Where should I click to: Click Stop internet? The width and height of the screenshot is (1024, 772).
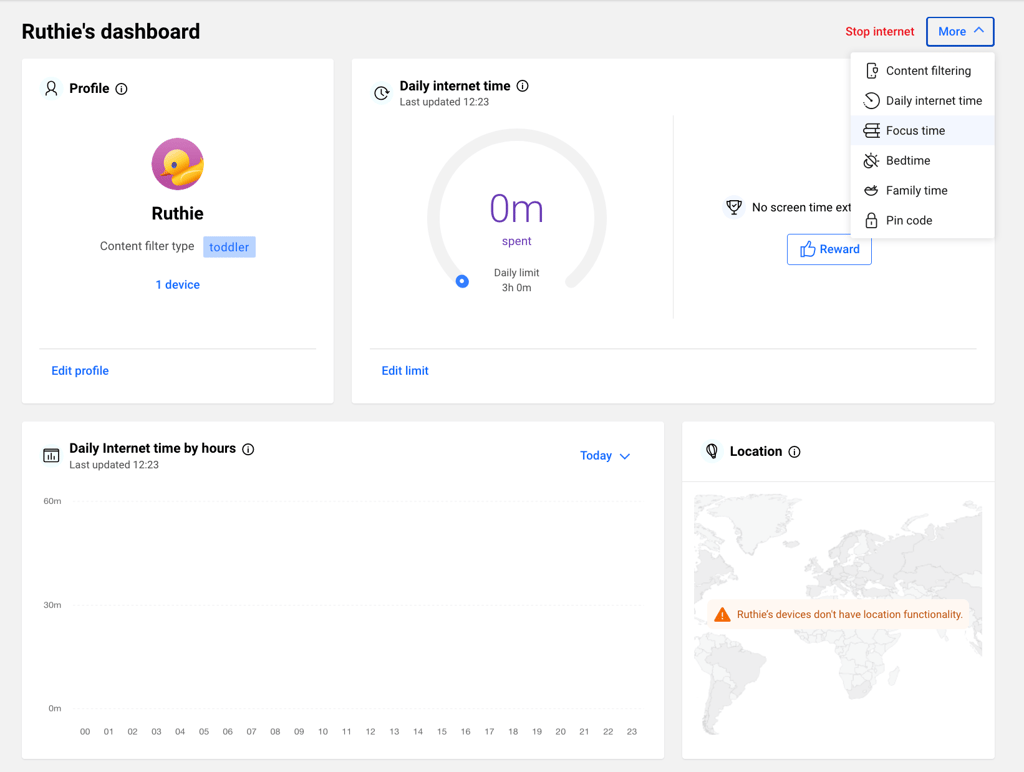click(x=880, y=31)
